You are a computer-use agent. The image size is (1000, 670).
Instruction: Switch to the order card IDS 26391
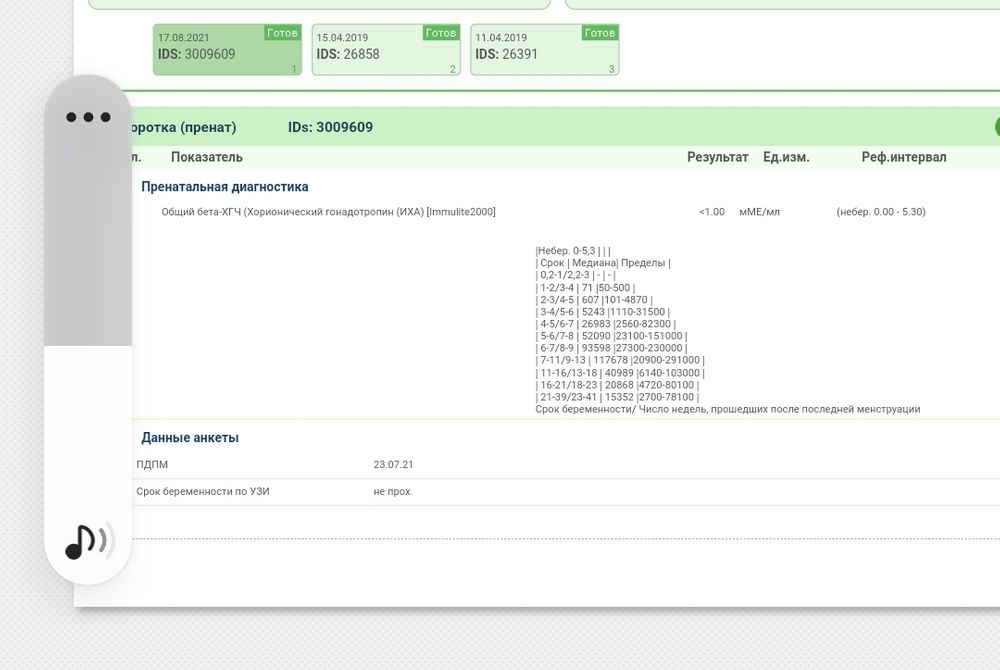(x=544, y=50)
